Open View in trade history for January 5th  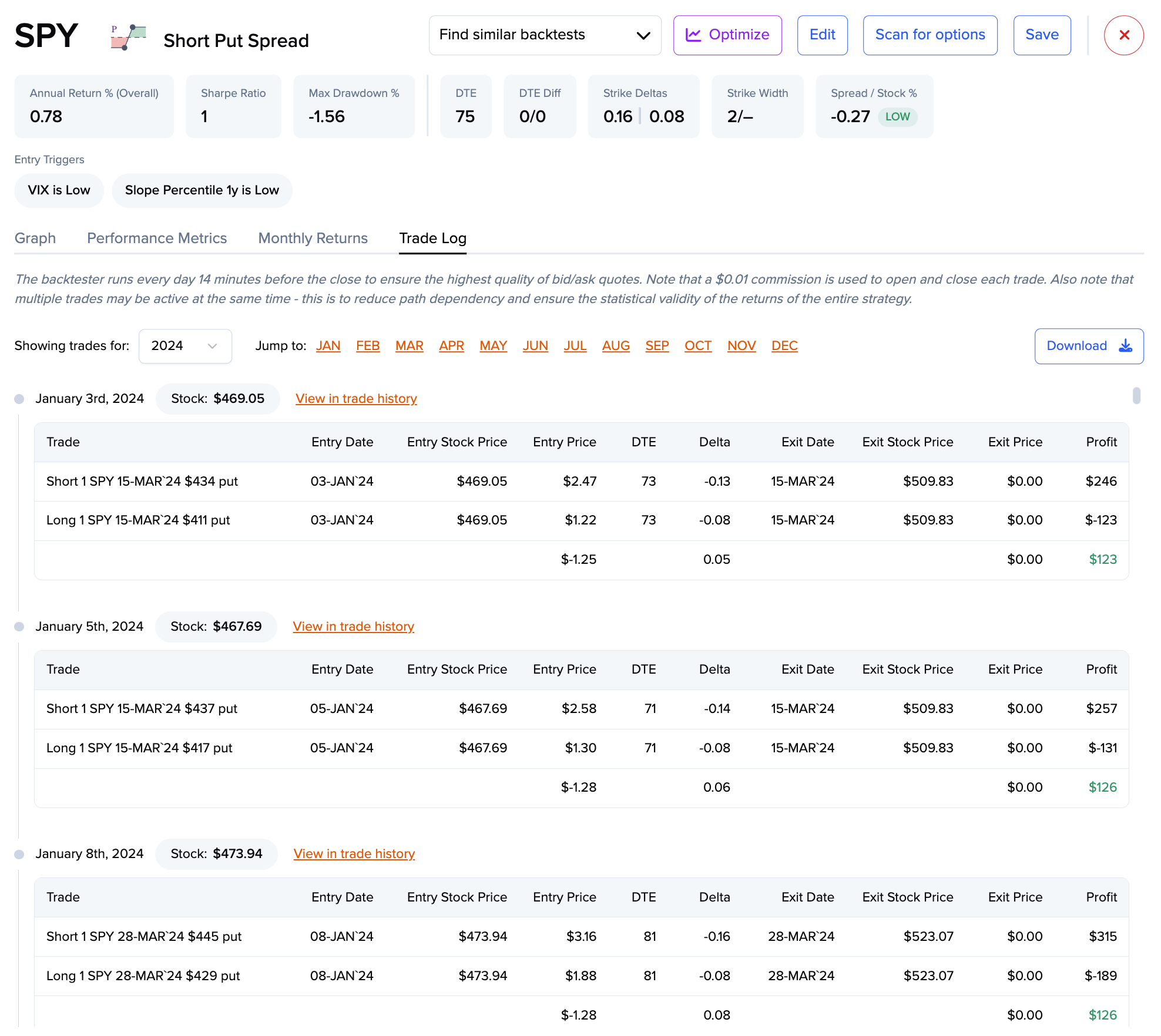[353, 627]
